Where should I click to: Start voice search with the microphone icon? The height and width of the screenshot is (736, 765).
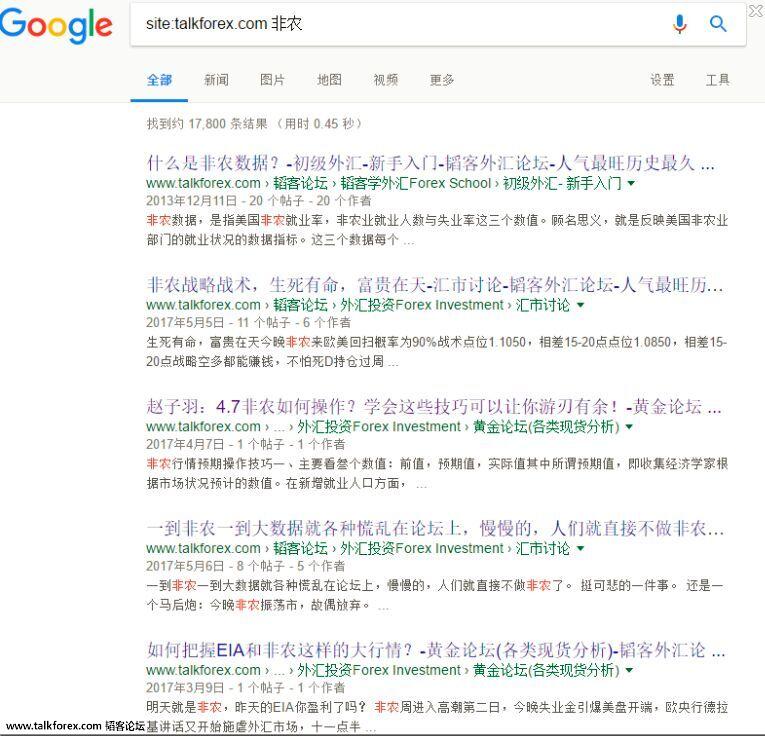680,23
